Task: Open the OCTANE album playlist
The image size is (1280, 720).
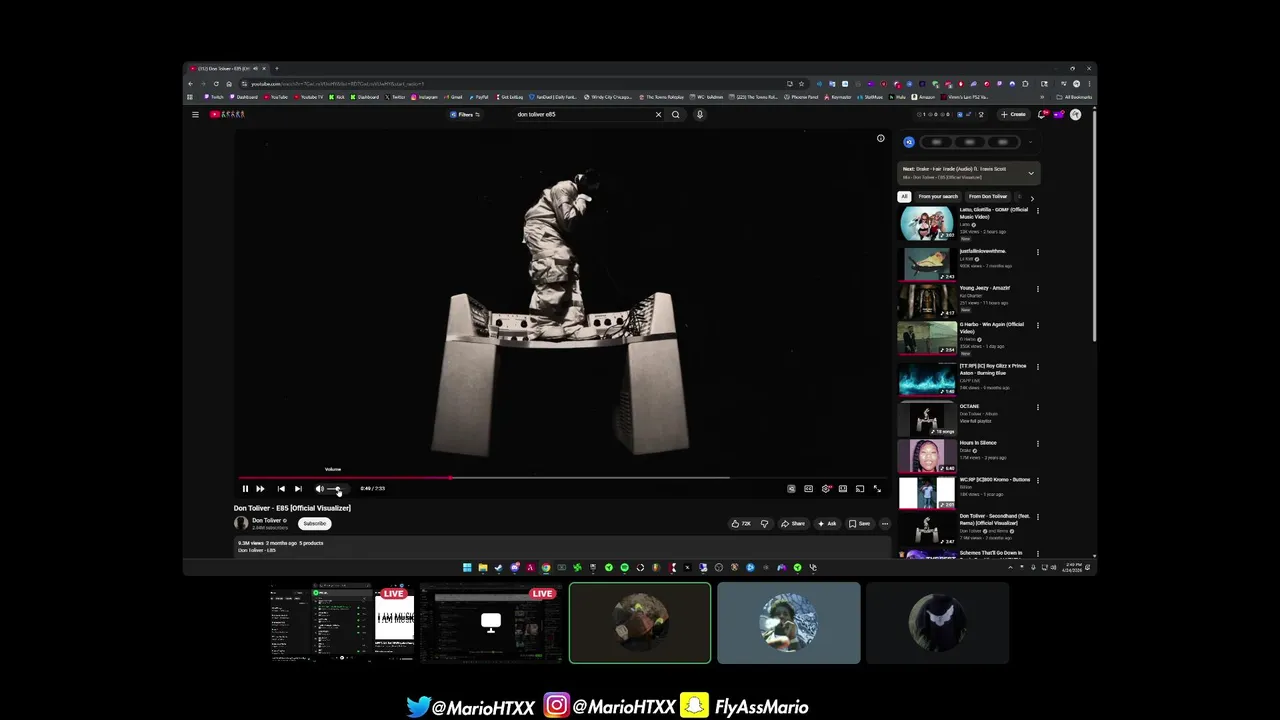Action: click(x=927, y=418)
